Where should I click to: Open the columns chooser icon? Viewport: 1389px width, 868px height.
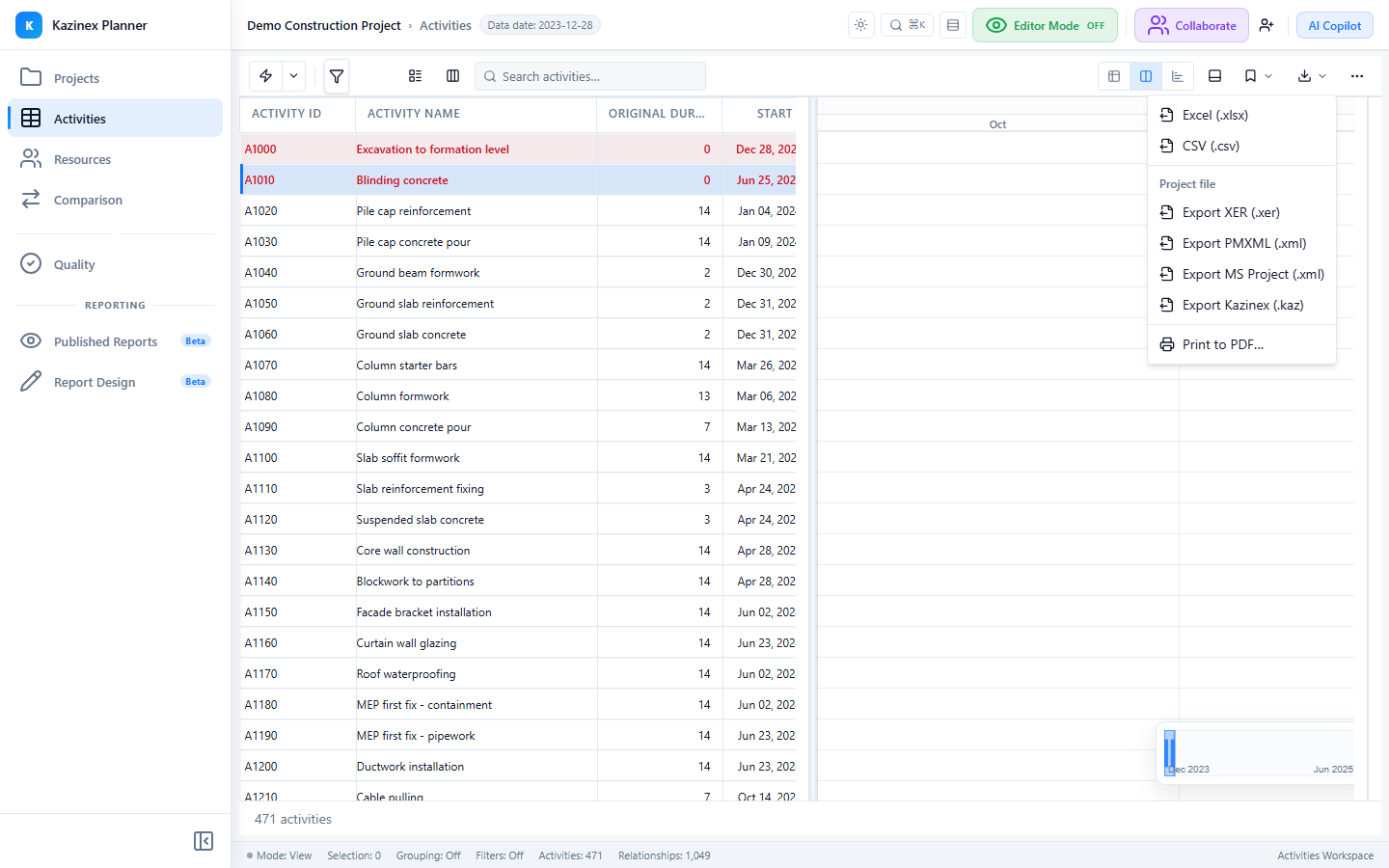point(452,76)
